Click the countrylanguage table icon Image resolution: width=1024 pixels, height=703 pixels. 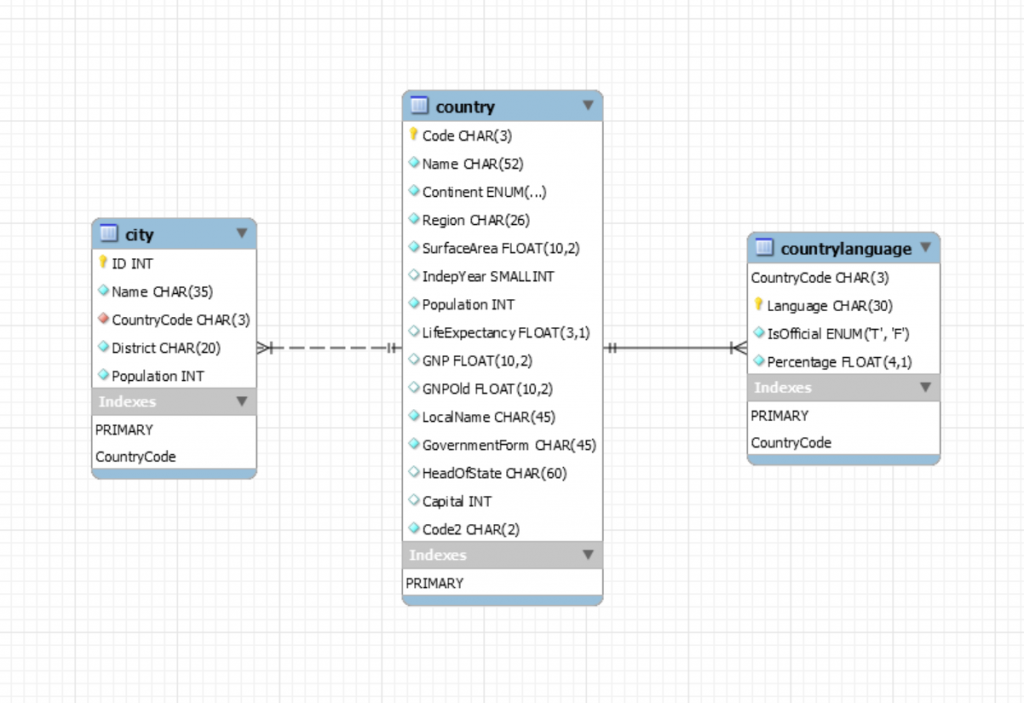pyautogui.click(x=764, y=247)
